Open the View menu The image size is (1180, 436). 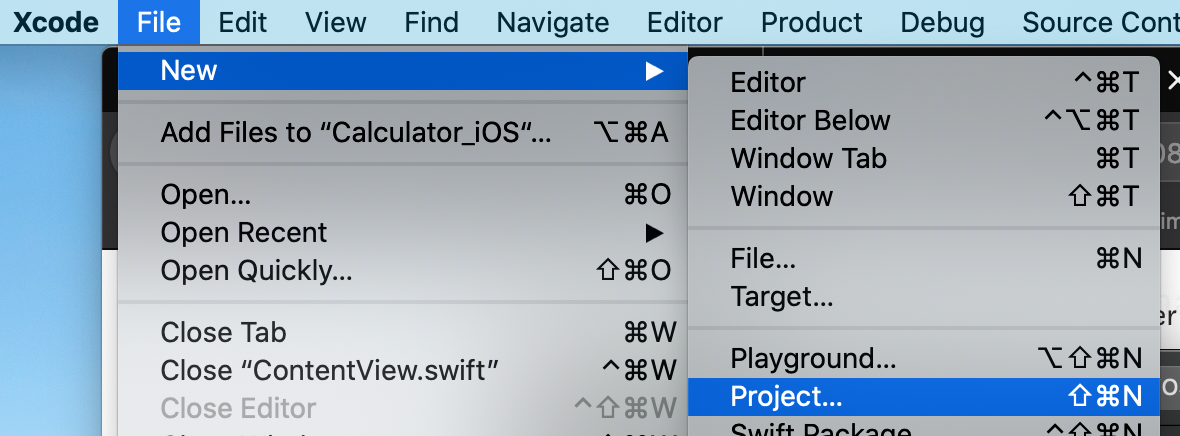tap(335, 22)
